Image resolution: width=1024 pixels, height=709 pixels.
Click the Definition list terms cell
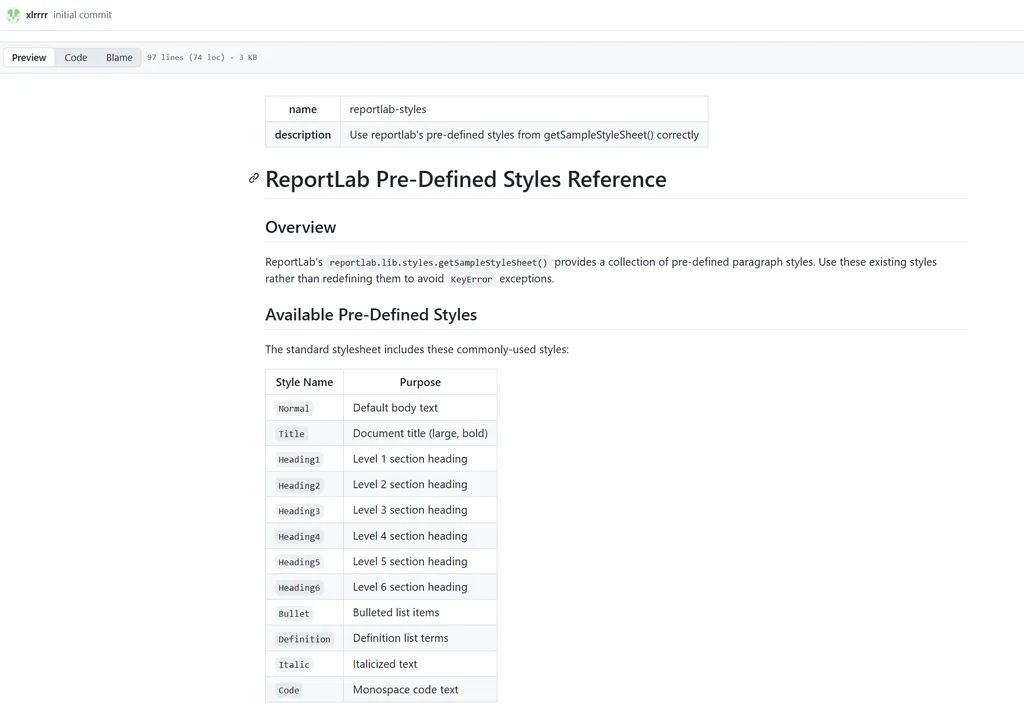point(420,638)
